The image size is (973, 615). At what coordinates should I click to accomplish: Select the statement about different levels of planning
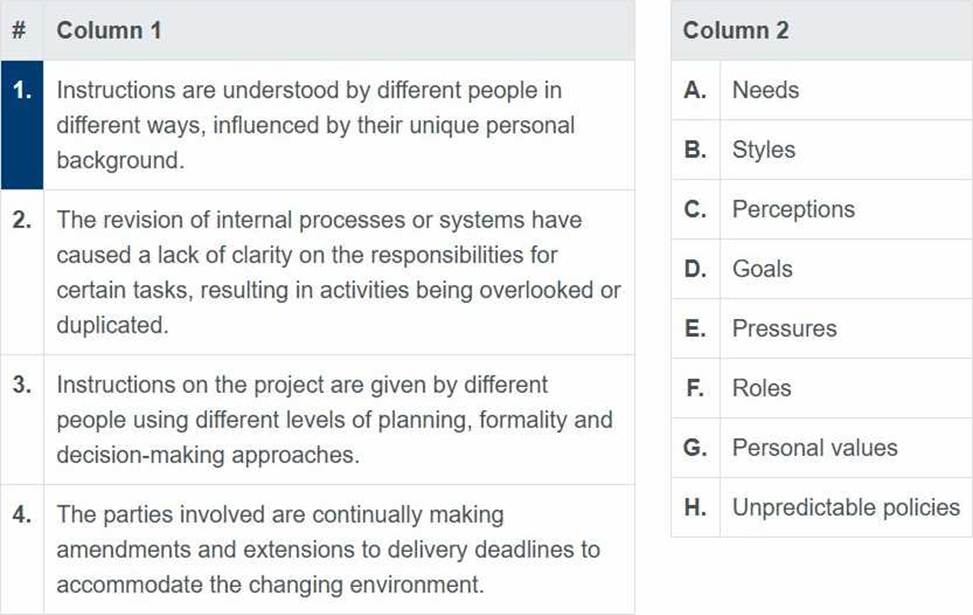(x=339, y=420)
